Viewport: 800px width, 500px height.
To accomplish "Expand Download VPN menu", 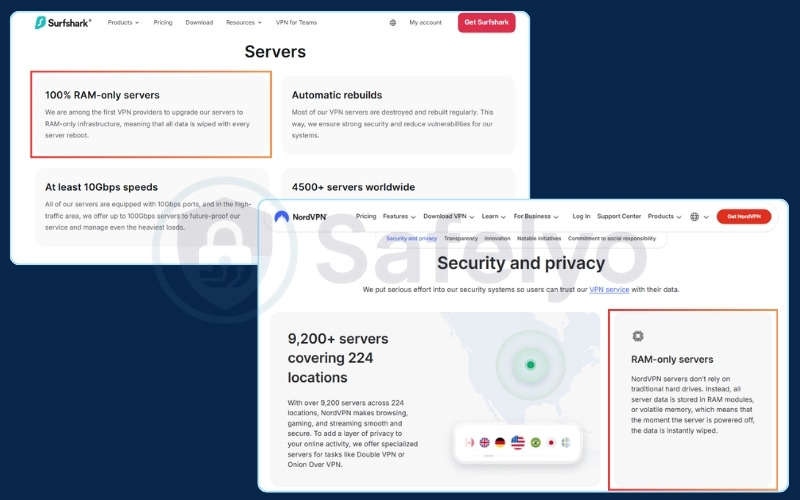I will click(448, 216).
